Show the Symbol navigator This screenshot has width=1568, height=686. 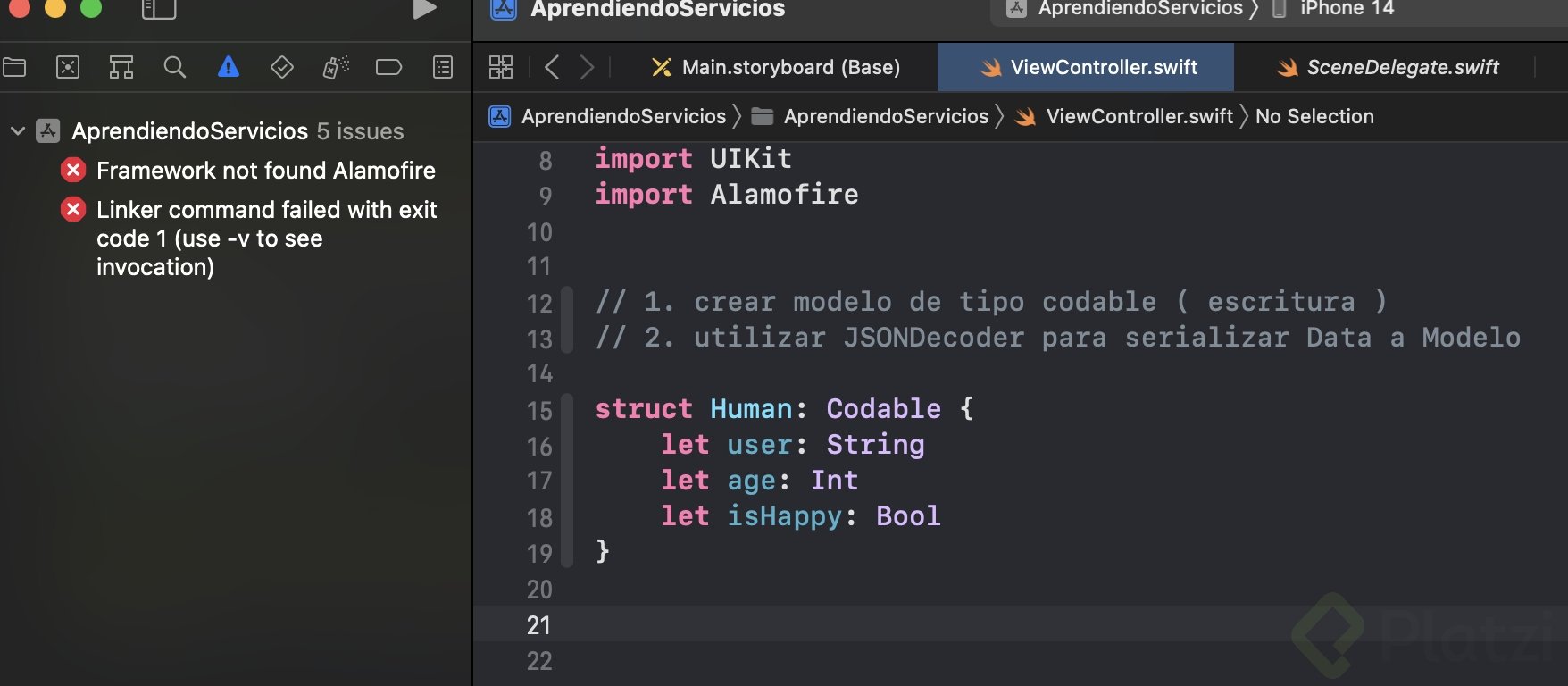121,67
